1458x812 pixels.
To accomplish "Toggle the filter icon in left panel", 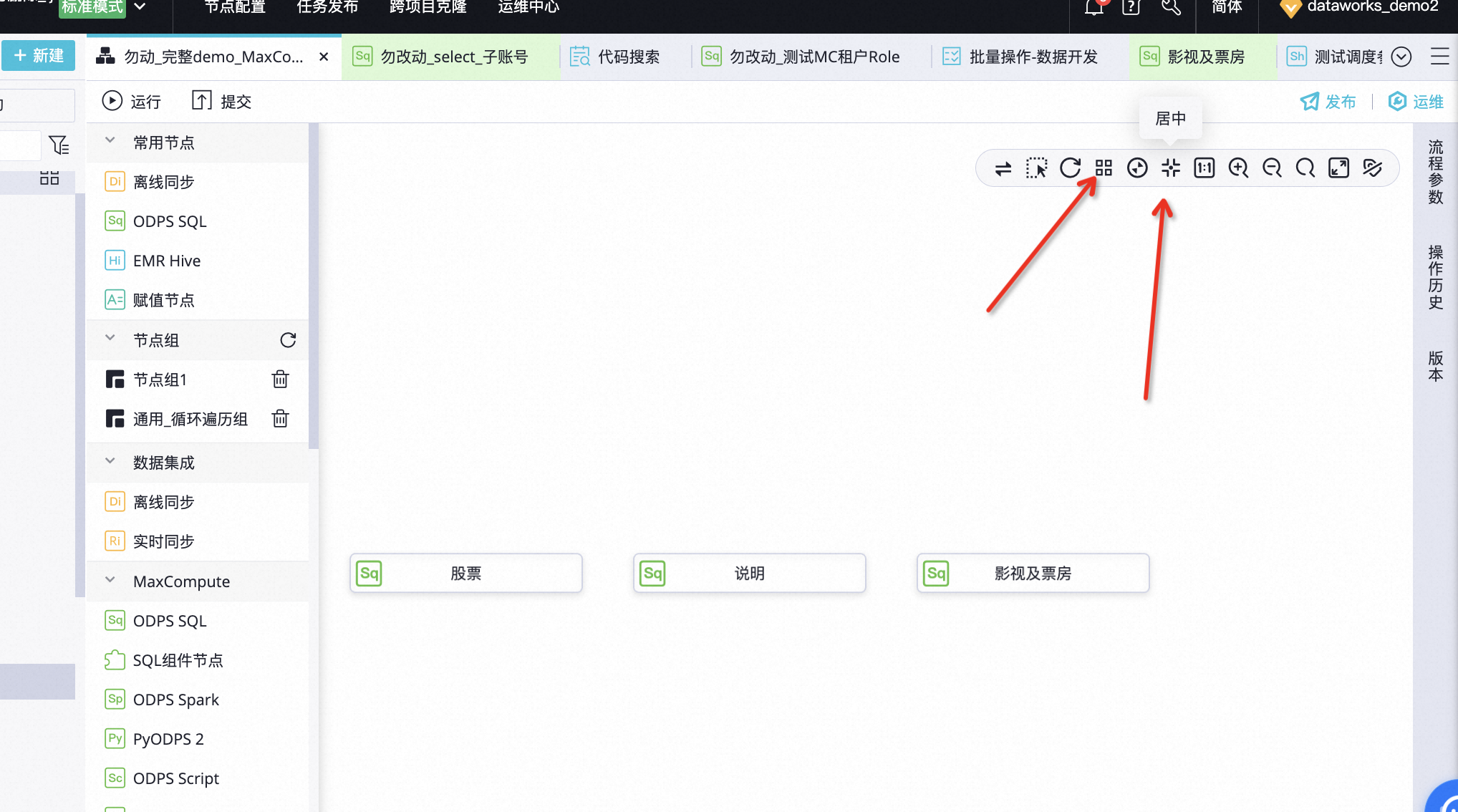I will pyautogui.click(x=59, y=145).
